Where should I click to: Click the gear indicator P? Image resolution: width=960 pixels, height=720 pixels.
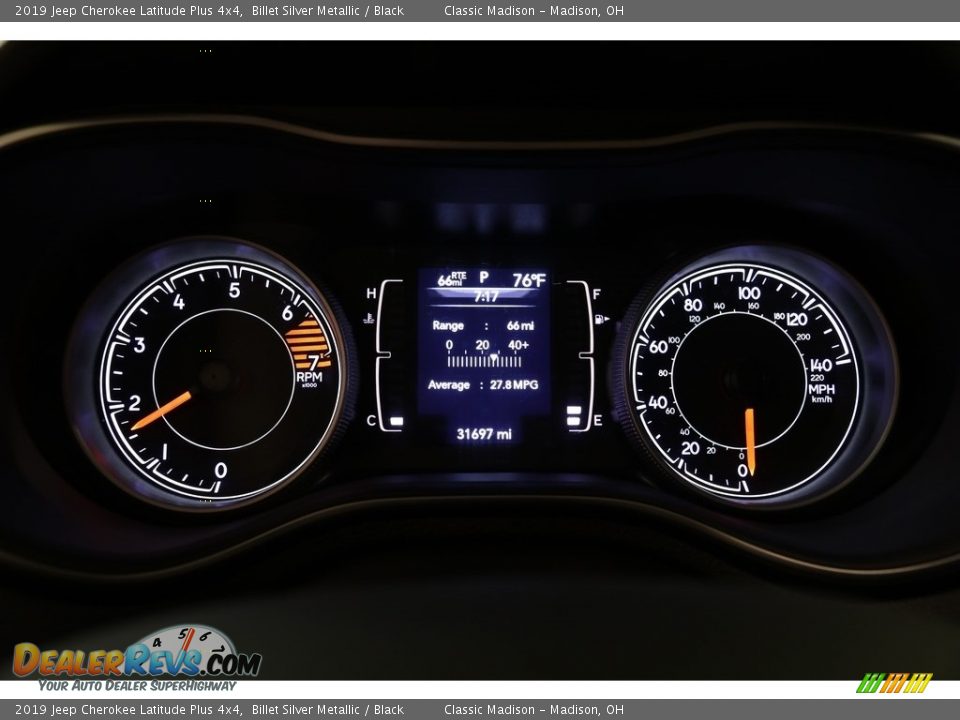point(484,278)
